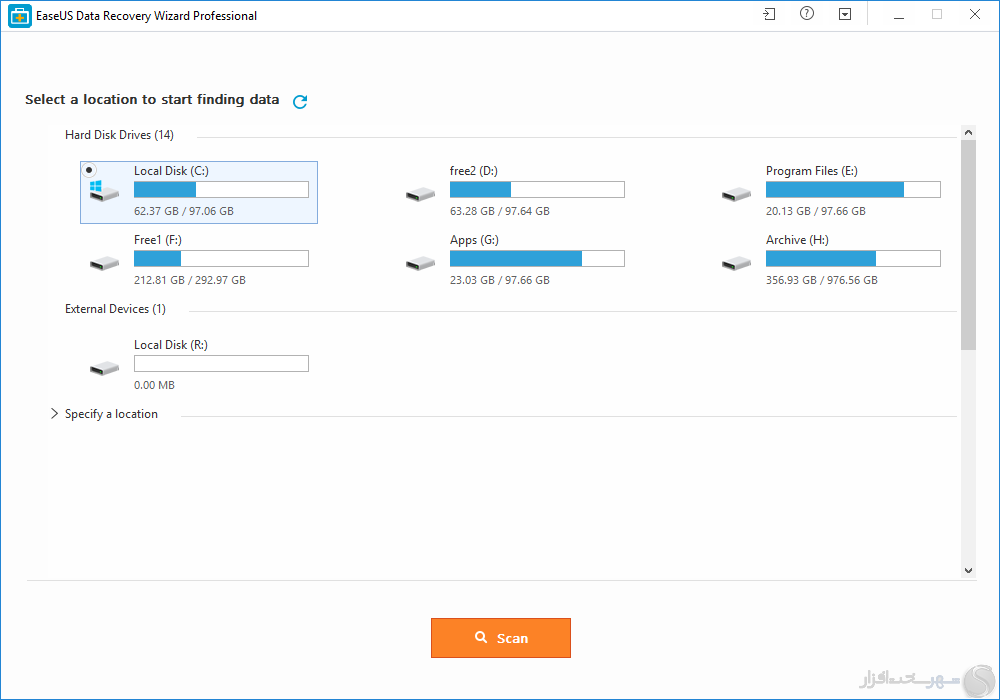Screen dimensions: 1000x700
Task: Click the Free1 (F:) usage bar
Action: 221,258
